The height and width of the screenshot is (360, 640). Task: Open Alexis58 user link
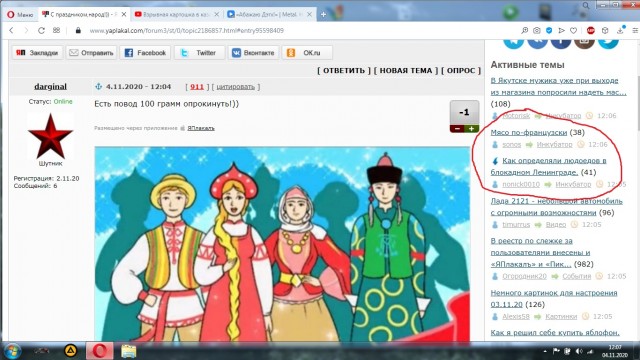coord(516,316)
